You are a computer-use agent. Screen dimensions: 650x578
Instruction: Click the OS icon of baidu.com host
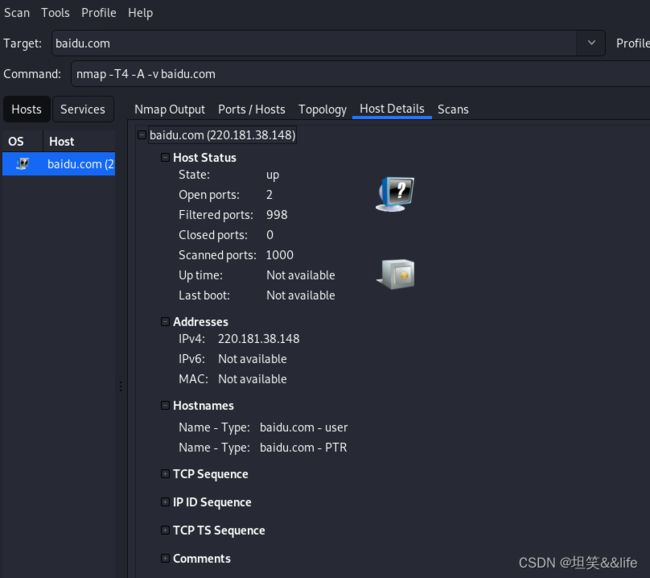22,164
